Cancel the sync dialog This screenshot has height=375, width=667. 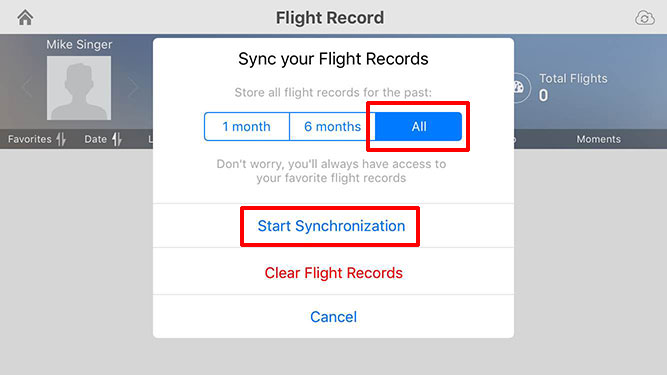click(334, 317)
